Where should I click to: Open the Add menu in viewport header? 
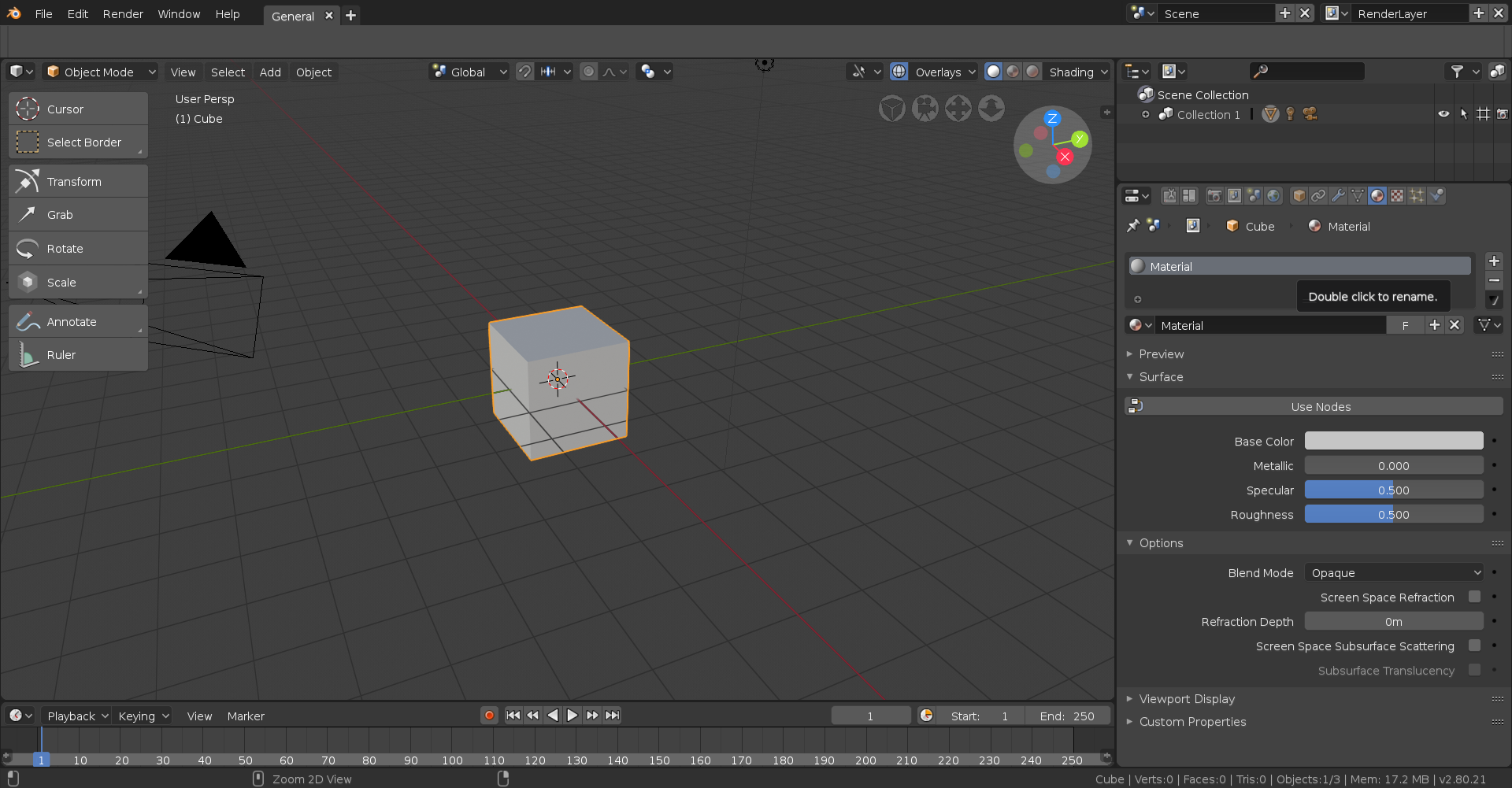pyautogui.click(x=270, y=72)
